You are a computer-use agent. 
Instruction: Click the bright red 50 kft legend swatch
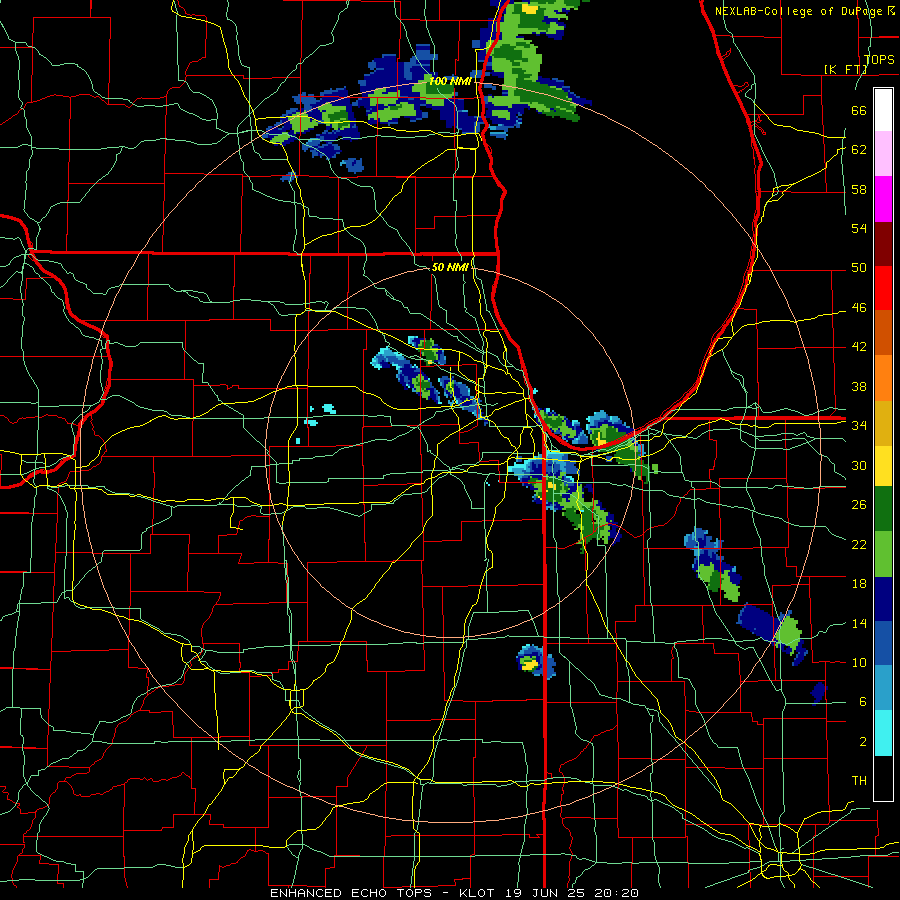[883, 288]
